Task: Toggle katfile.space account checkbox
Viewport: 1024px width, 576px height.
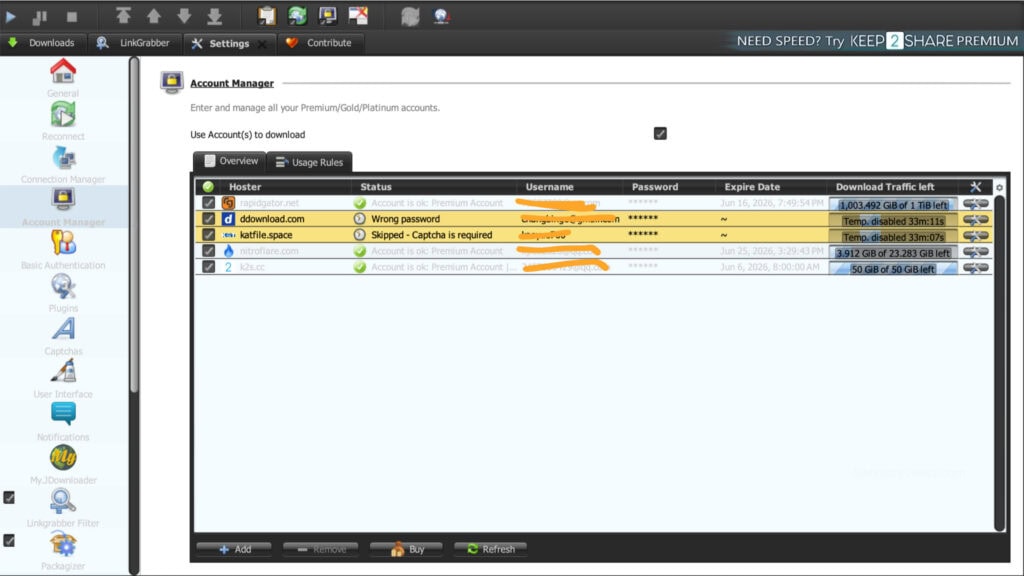Action: (208, 234)
